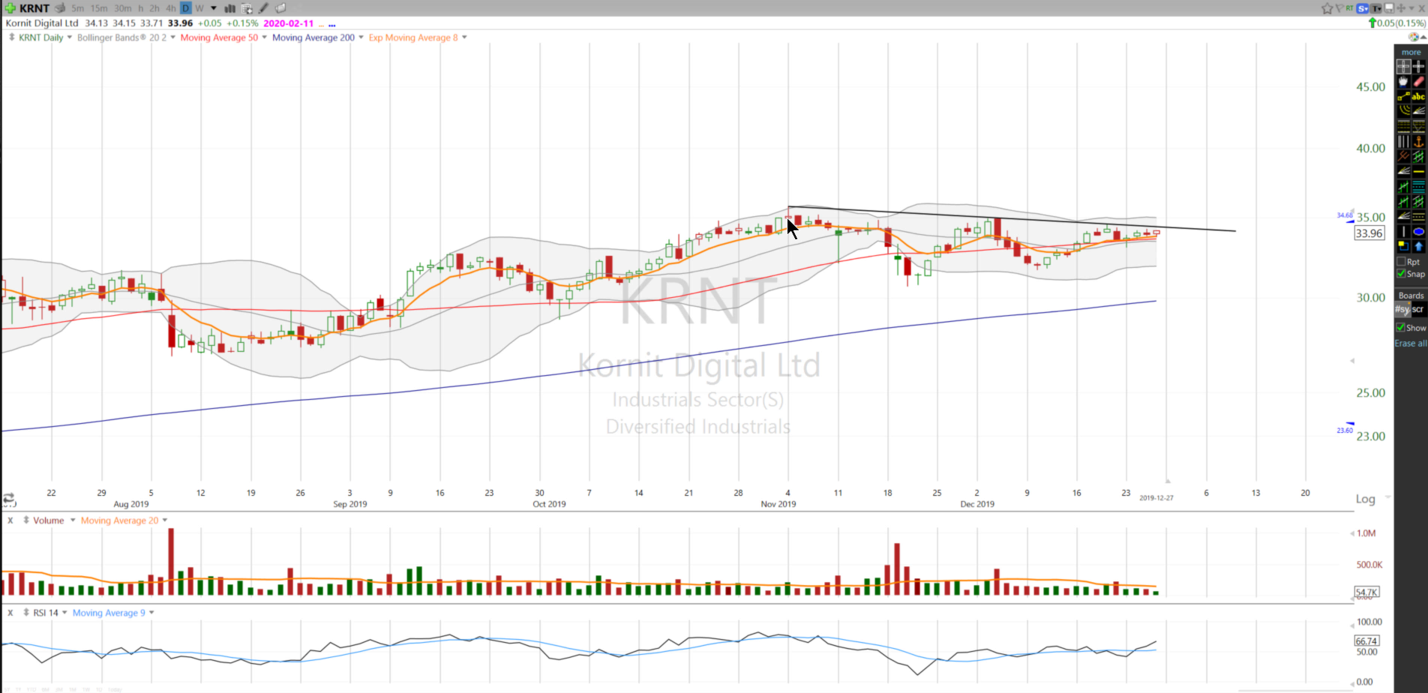Click the 33.96 current price label
Image resolution: width=1428 pixels, height=693 pixels.
(x=1368, y=233)
